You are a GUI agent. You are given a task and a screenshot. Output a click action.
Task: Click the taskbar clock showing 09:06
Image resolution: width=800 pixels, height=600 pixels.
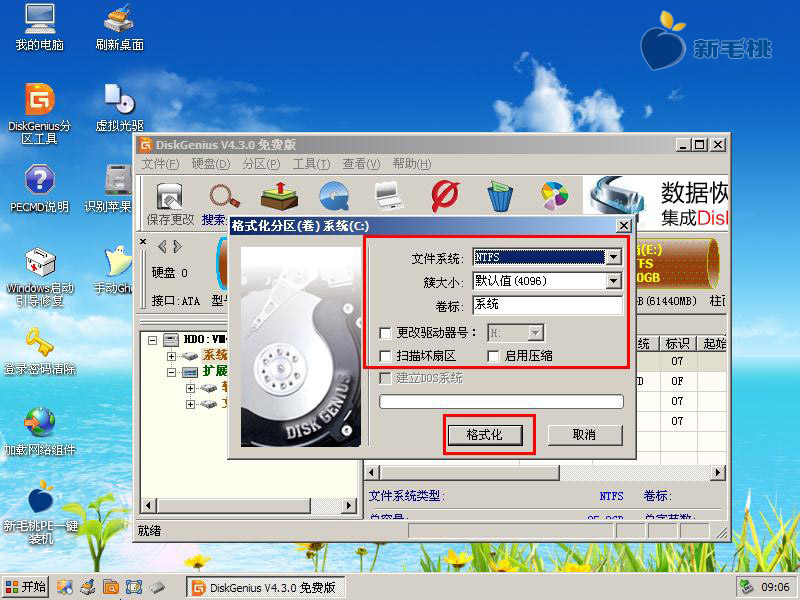tap(775, 587)
